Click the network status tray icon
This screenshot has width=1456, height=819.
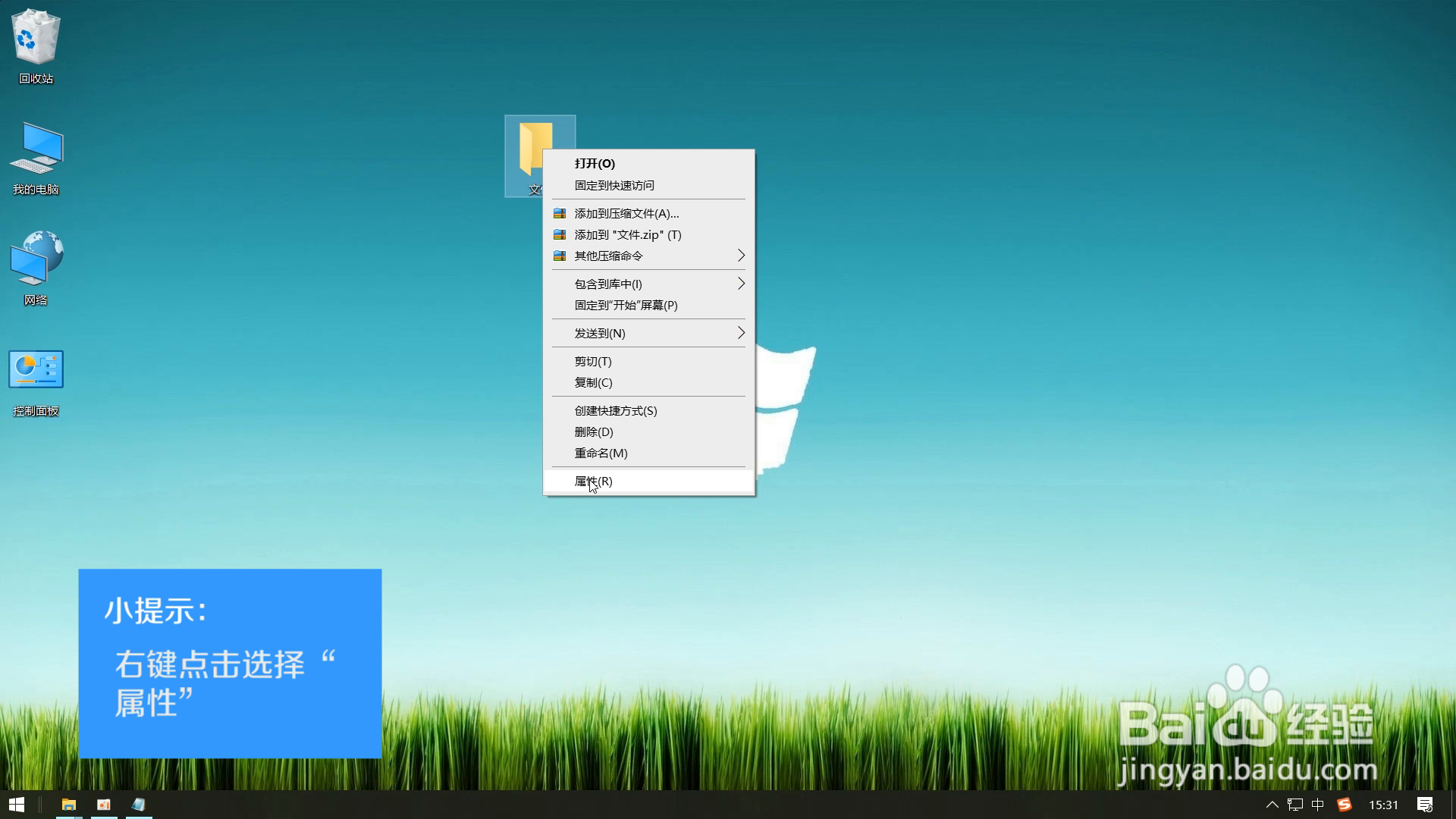click(x=1295, y=805)
